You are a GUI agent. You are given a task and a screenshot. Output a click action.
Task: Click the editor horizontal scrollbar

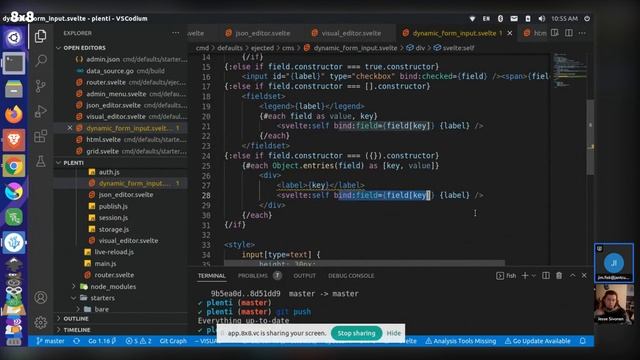(364, 263)
